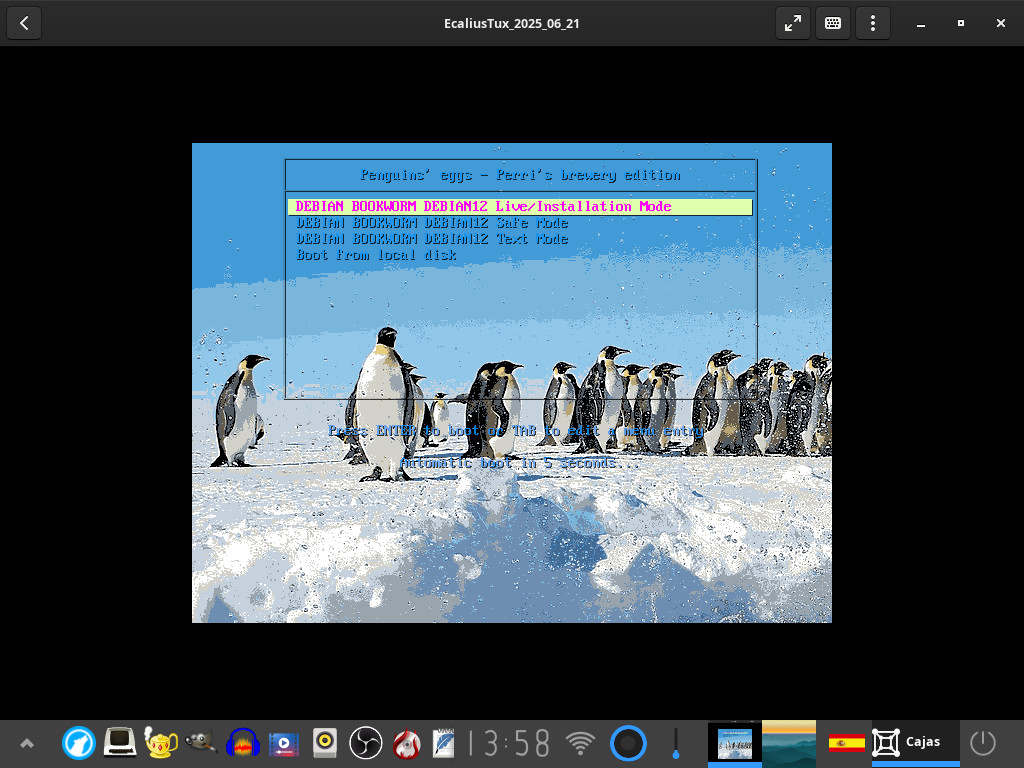The height and width of the screenshot is (768, 1024).
Task: Close the Boxes window
Action: tap(1000, 24)
